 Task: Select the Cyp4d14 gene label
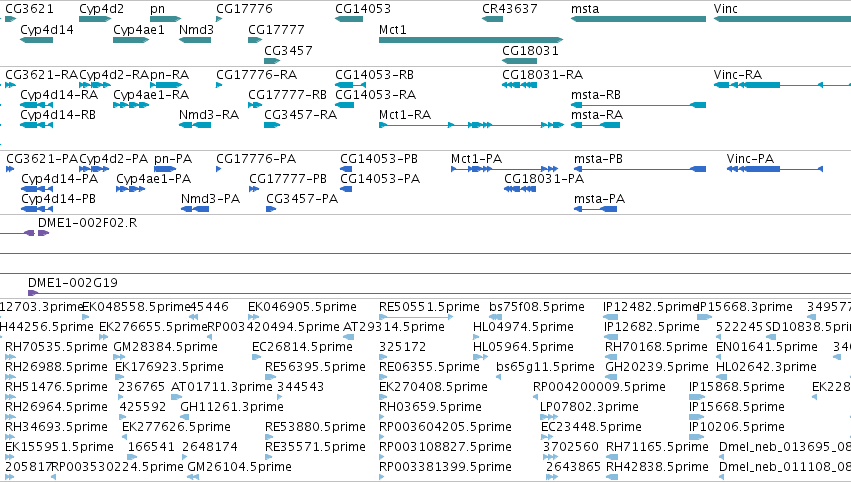47,30
